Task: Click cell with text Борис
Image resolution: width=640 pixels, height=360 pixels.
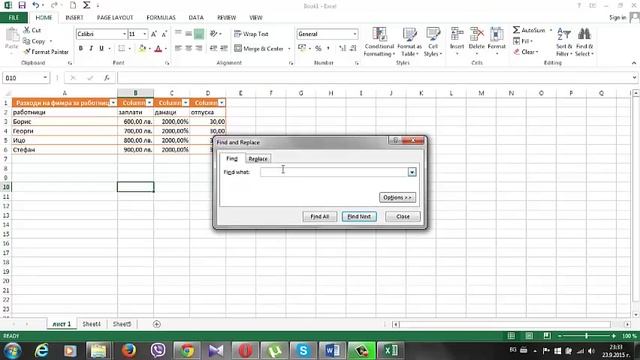Action: pyautogui.click(x=64, y=122)
